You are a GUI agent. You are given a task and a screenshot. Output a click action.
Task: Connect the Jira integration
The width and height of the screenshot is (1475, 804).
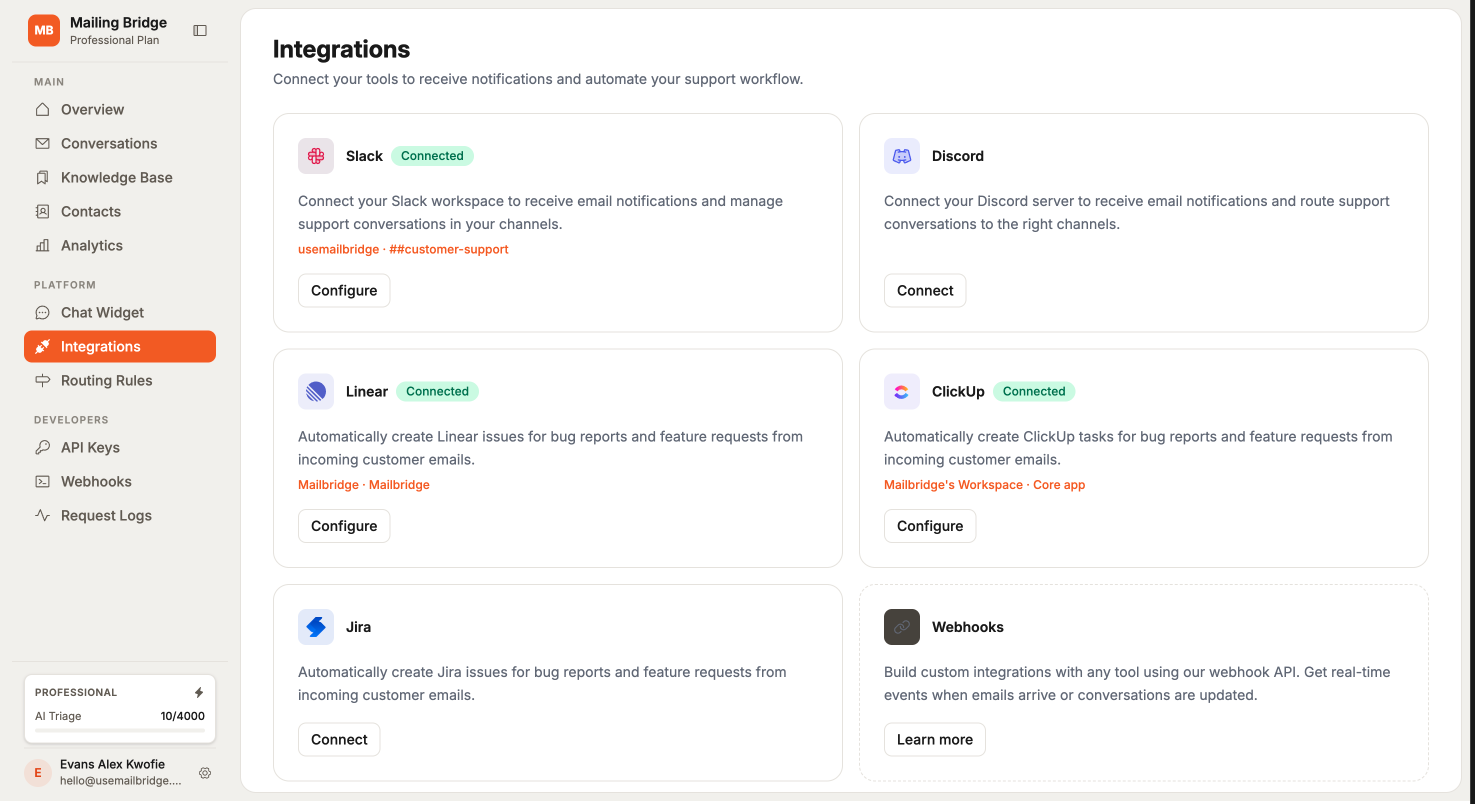[339, 739]
